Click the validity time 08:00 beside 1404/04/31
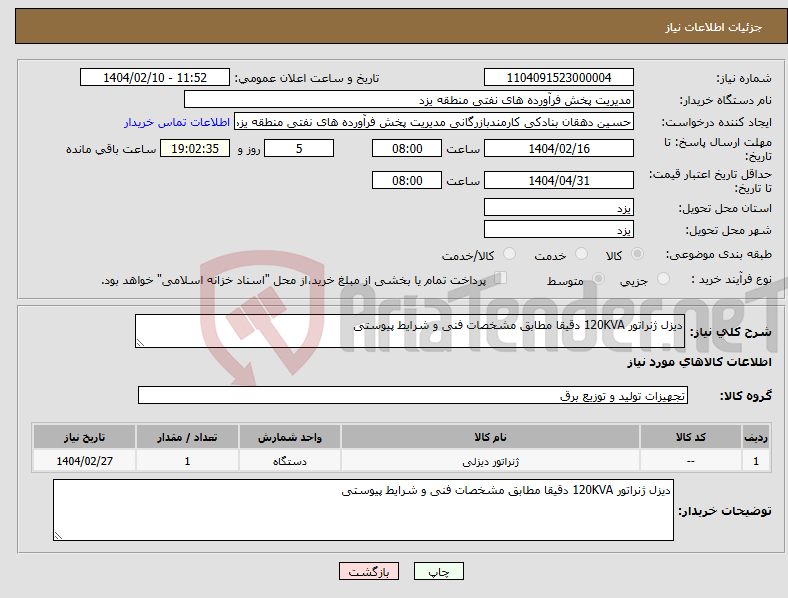The image size is (788, 598). (x=407, y=180)
